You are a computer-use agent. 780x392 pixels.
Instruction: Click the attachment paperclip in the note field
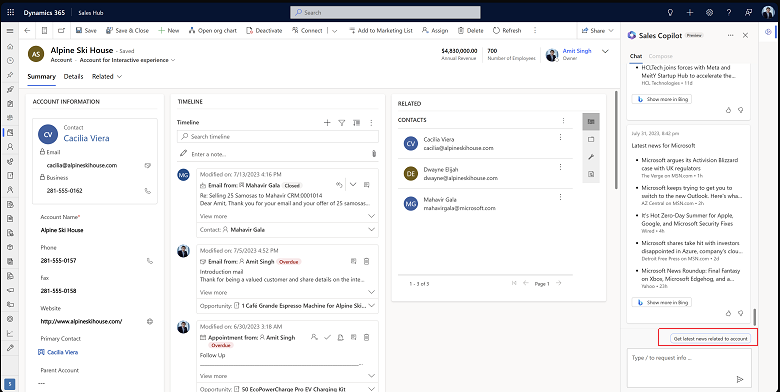(x=374, y=154)
